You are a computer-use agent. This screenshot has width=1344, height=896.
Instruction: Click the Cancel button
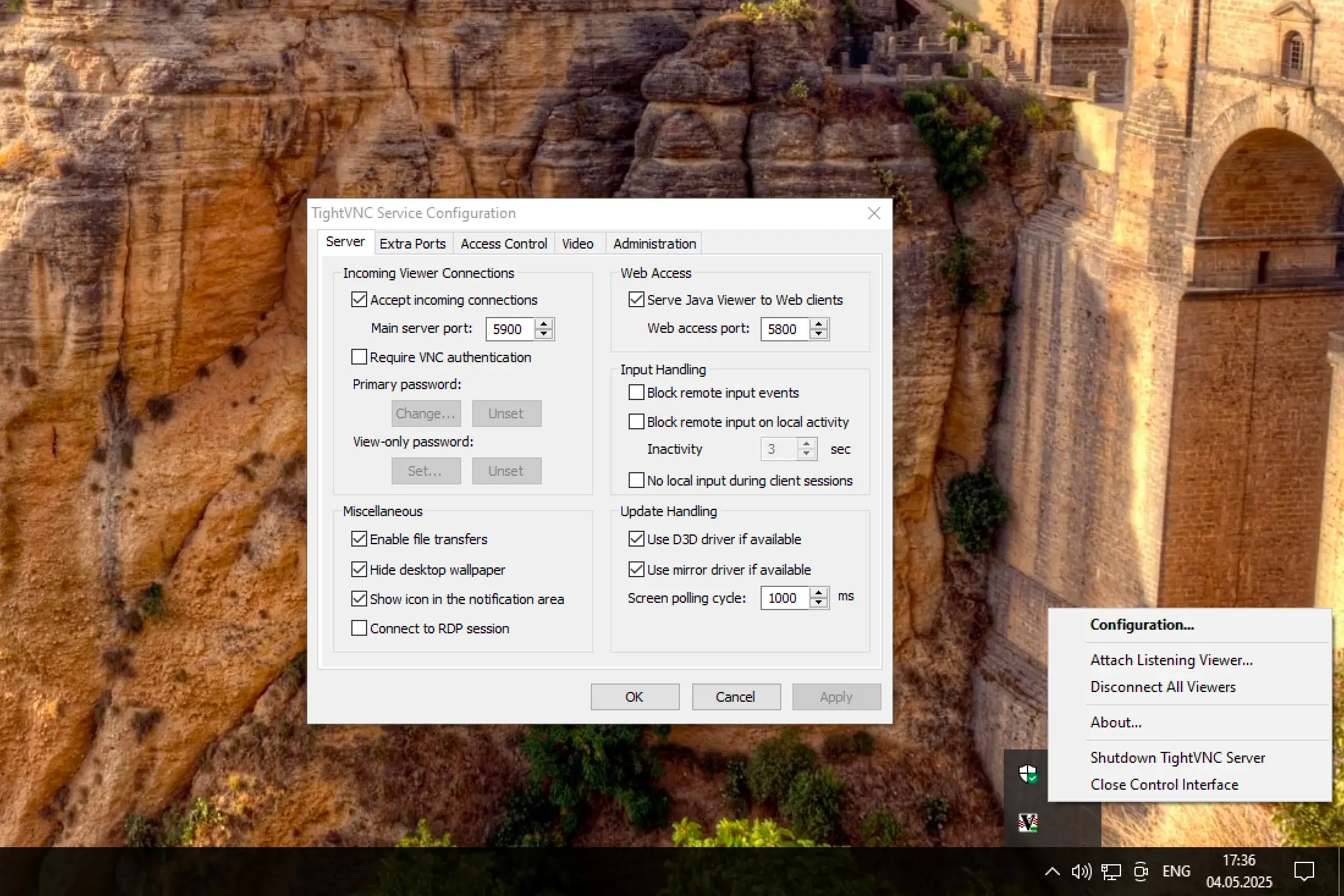(x=736, y=697)
